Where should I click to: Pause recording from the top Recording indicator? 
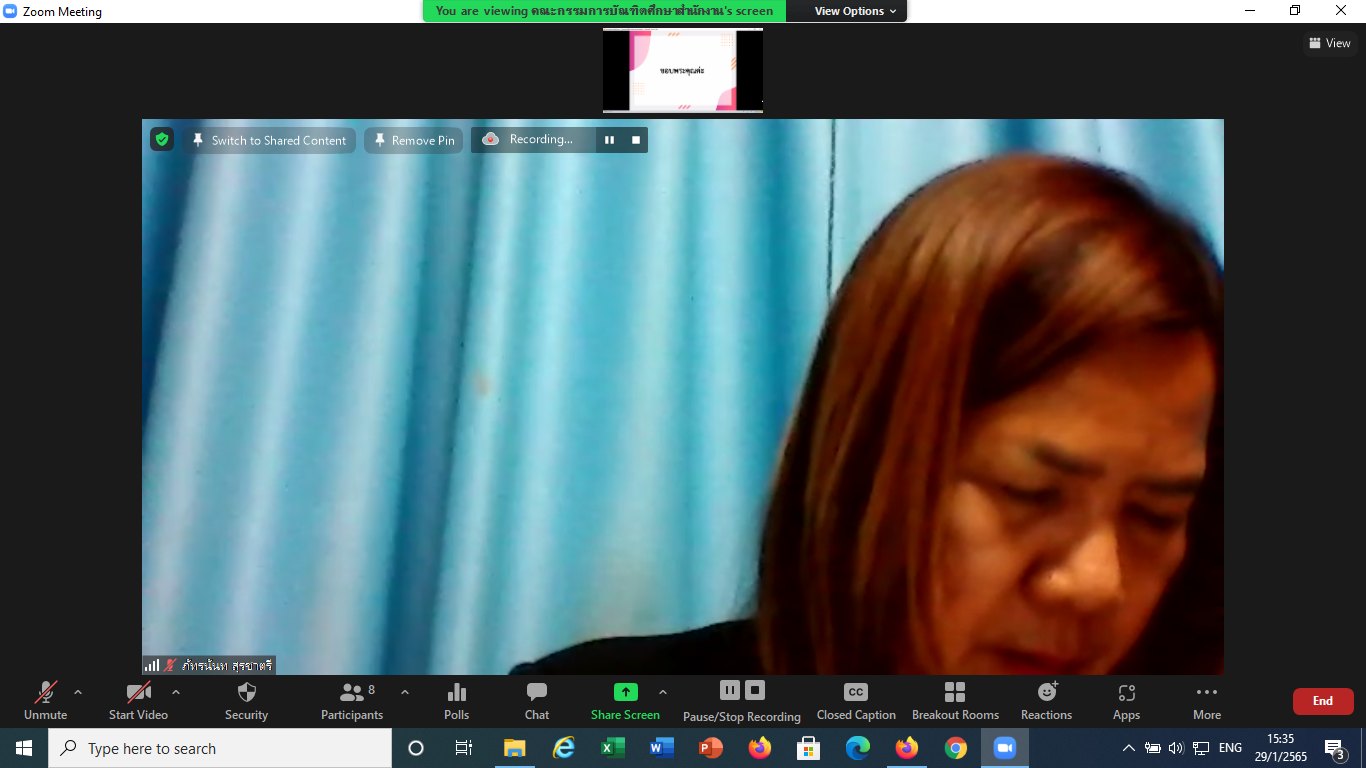pos(609,140)
